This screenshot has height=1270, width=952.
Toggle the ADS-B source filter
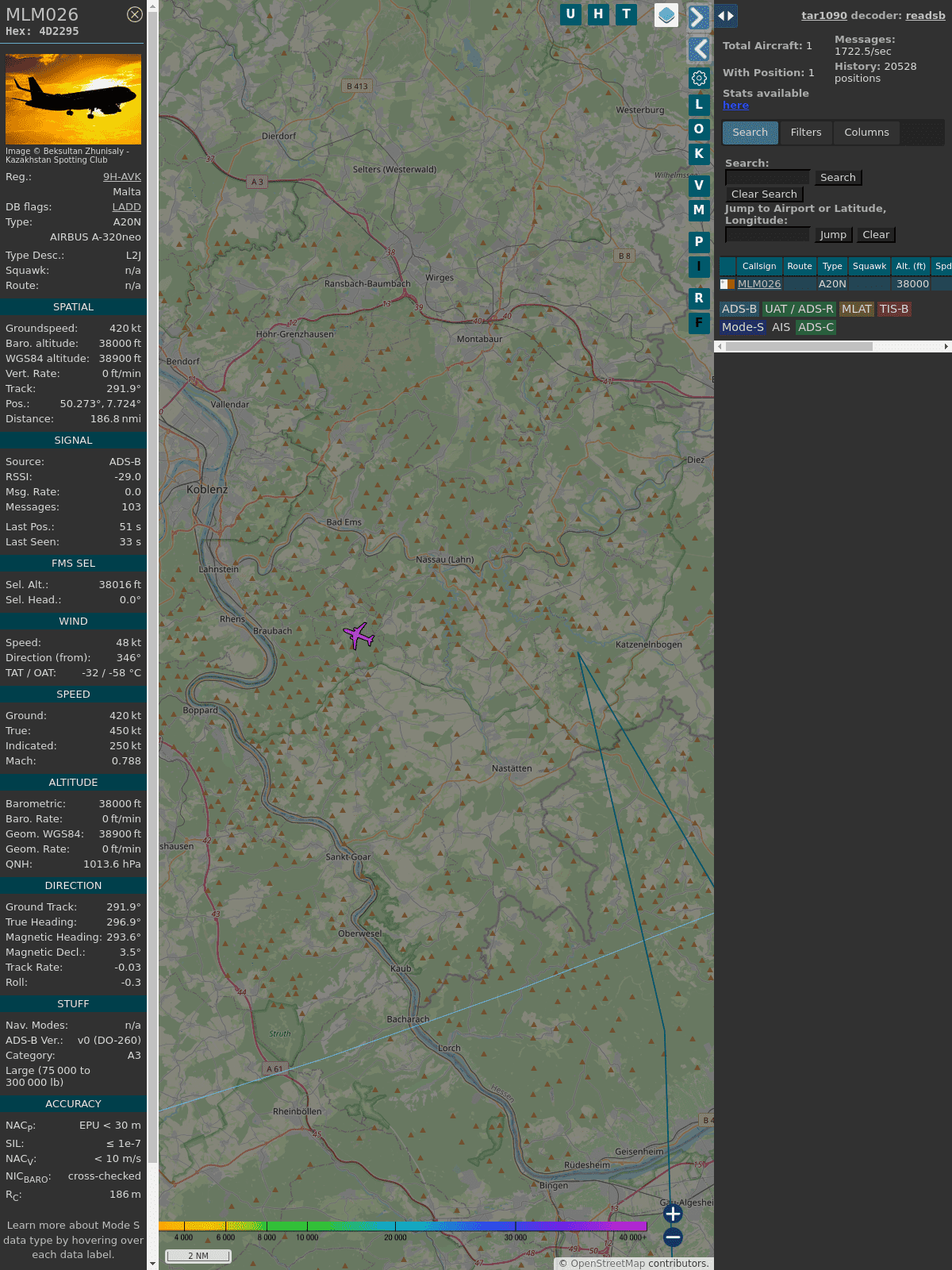(x=739, y=309)
